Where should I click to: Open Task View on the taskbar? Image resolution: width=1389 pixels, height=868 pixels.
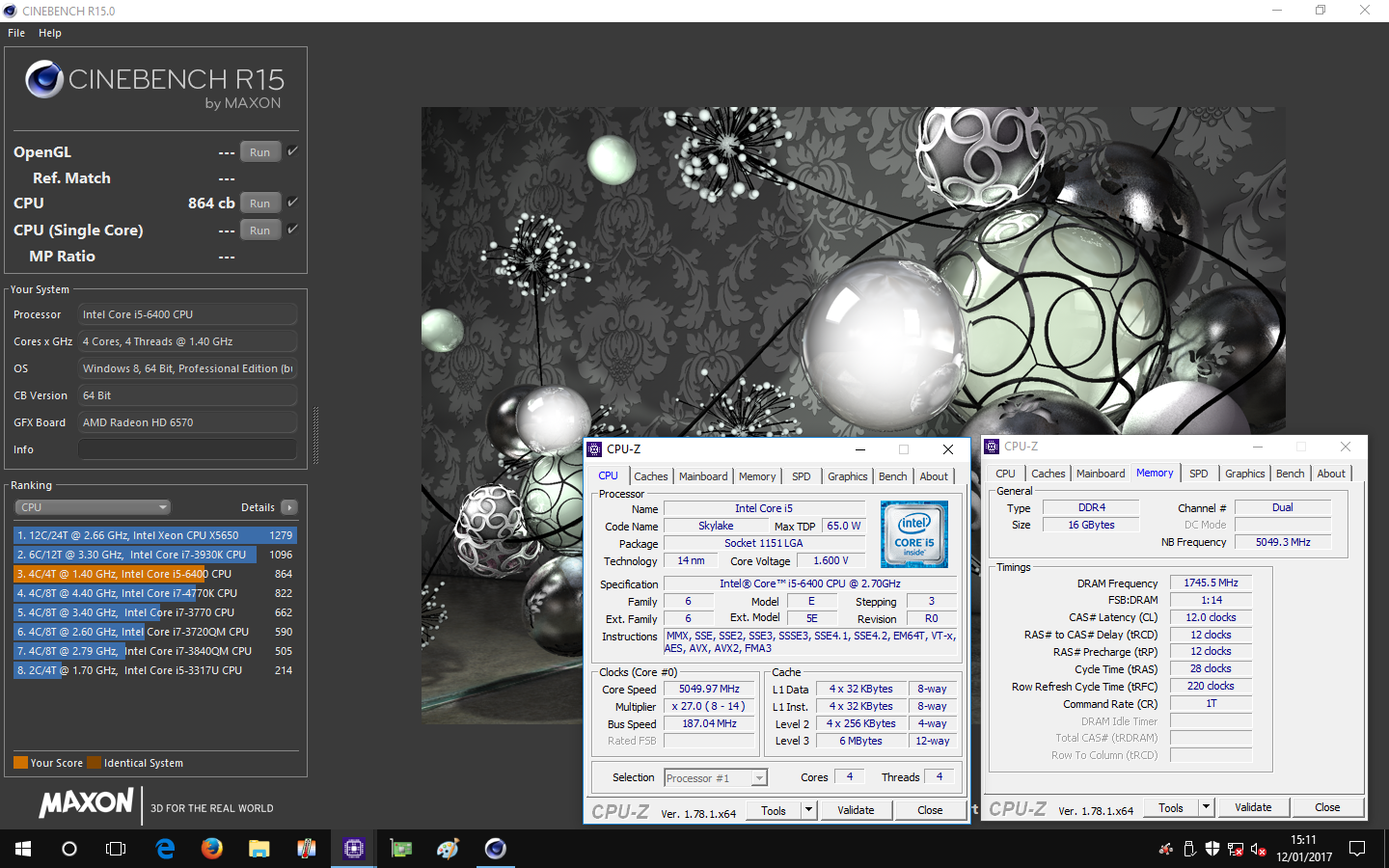click(116, 849)
